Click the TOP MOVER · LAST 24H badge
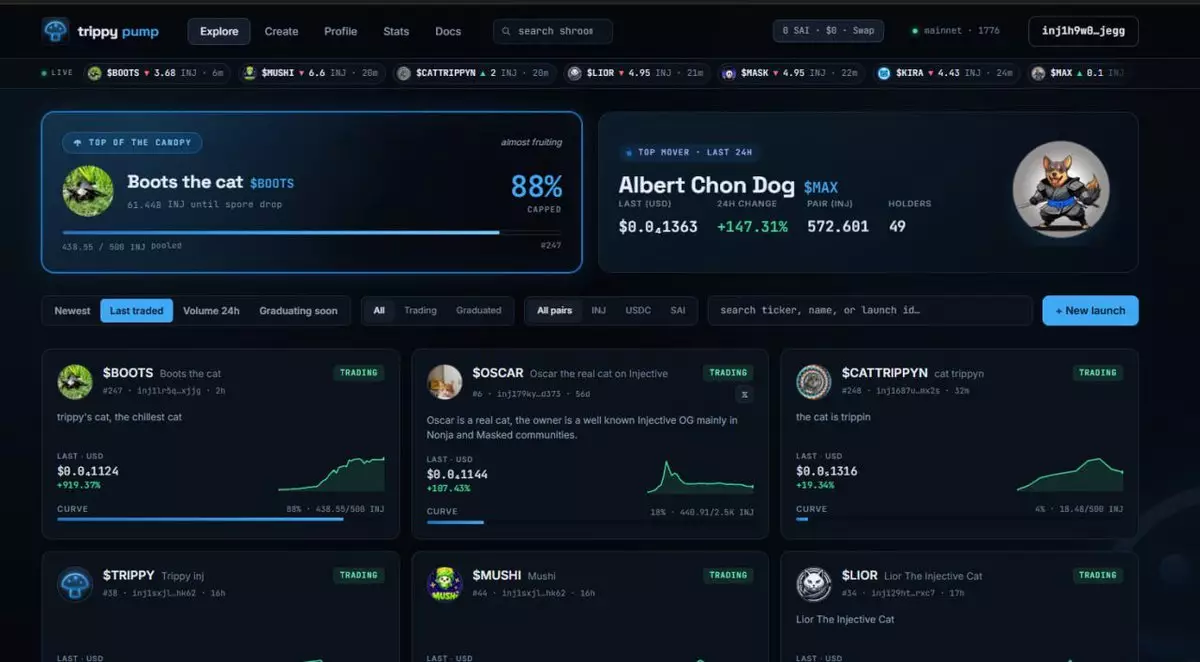This screenshot has width=1200, height=662. pos(688,152)
